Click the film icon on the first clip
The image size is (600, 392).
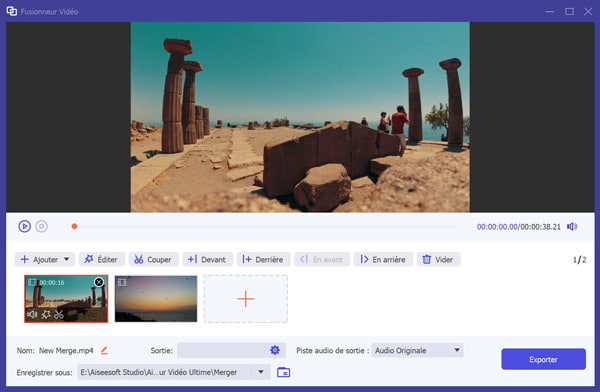pos(32,283)
